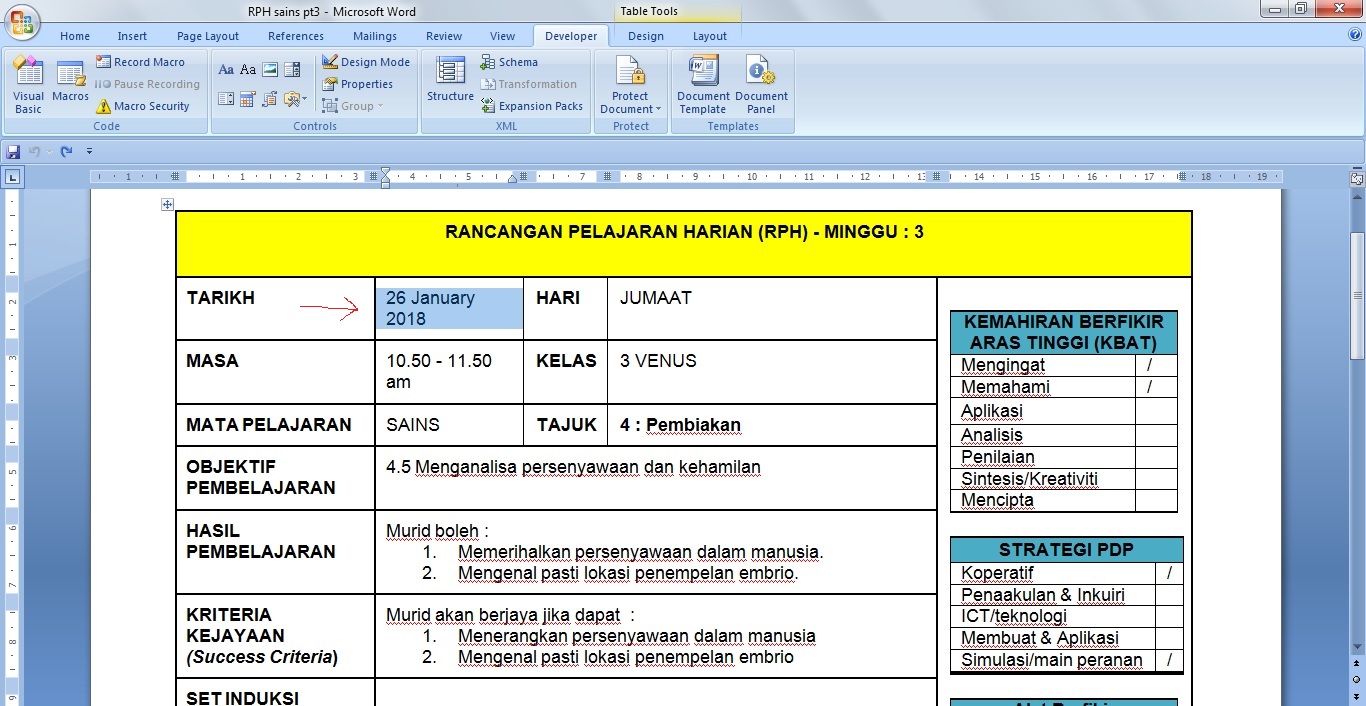Image resolution: width=1366 pixels, height=706 pixels.
Task: Click the Schema icon
Action: (x=511, y=61)
